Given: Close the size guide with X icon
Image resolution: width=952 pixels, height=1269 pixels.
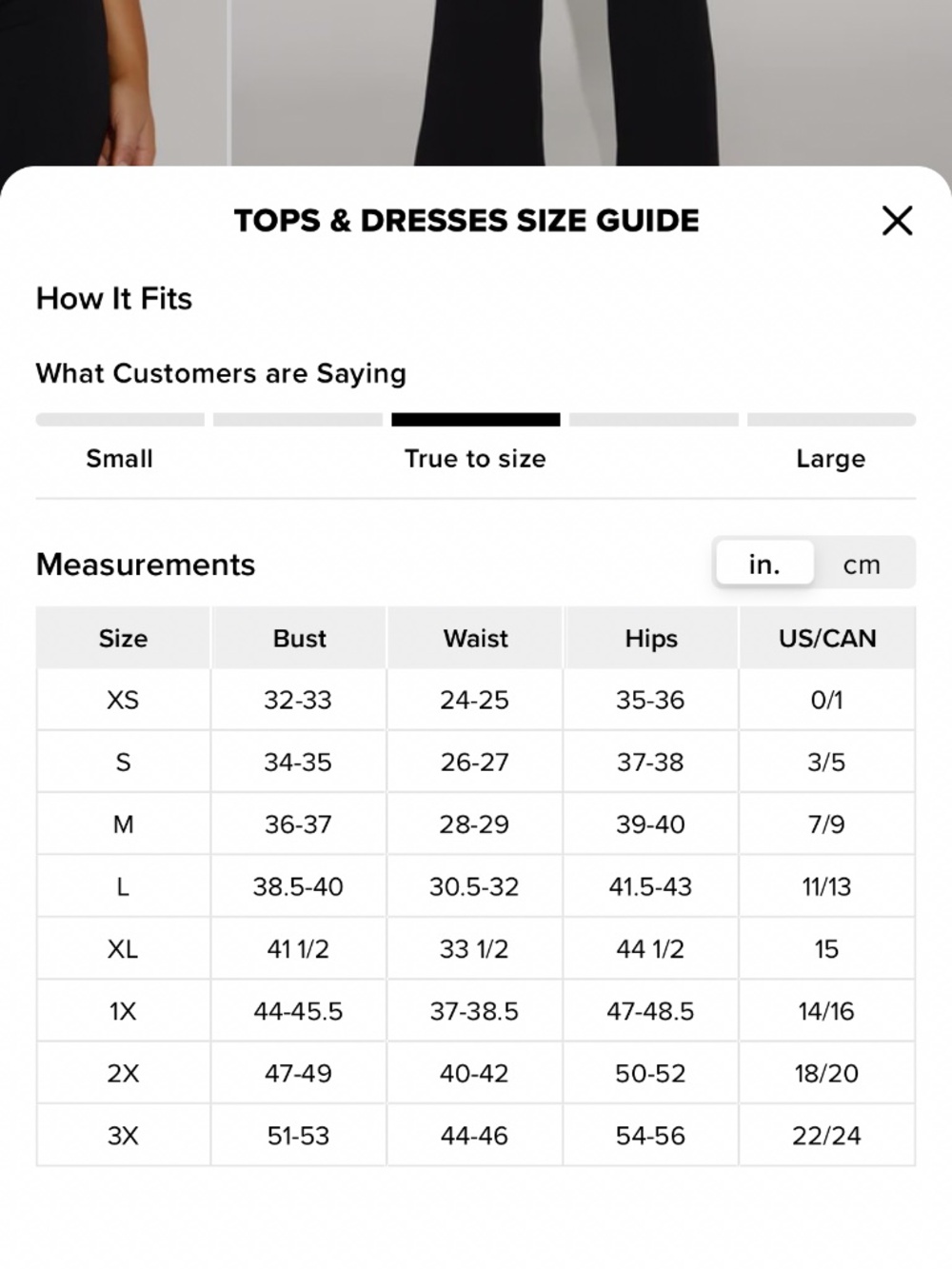Looking at the screenshot, I should [x=897, y=221].
